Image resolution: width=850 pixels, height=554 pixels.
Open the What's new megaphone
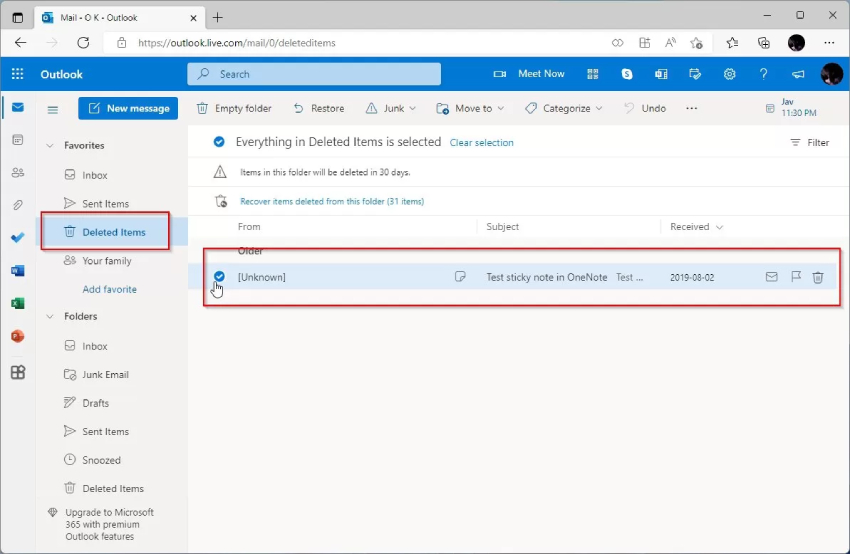coord(798,74)
